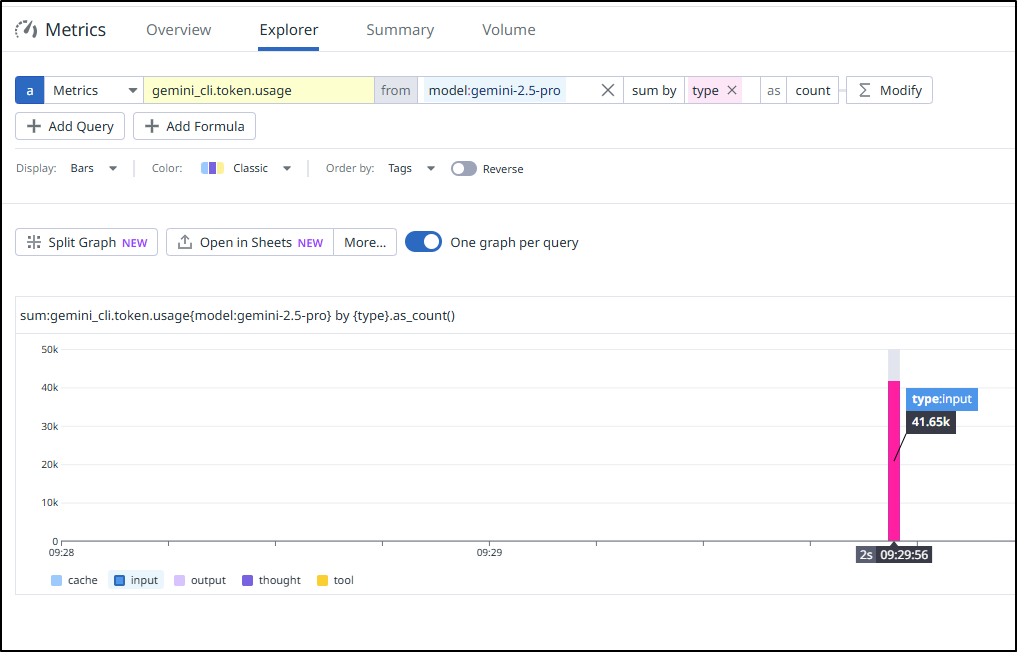1017x652 pixels.
Task: Switch to the Overview tab
Action: (178, 30)
